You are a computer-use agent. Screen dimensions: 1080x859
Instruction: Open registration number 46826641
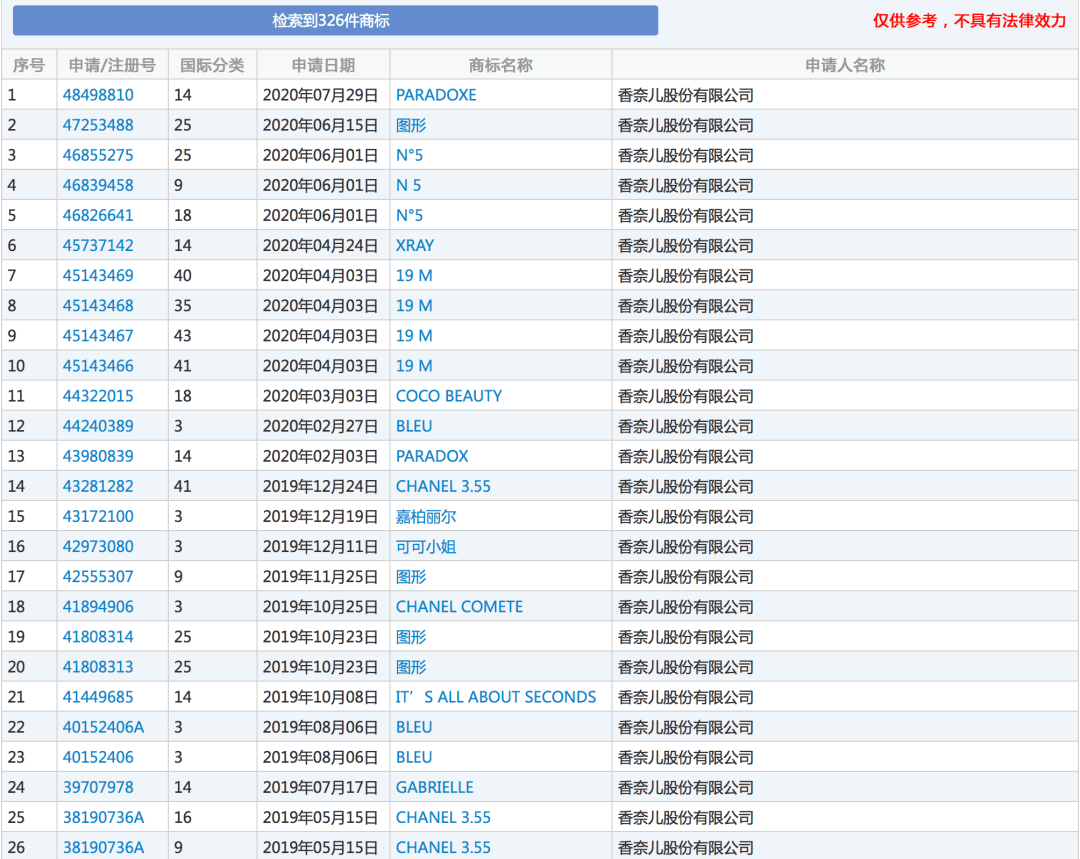click(x=98, y=216)
